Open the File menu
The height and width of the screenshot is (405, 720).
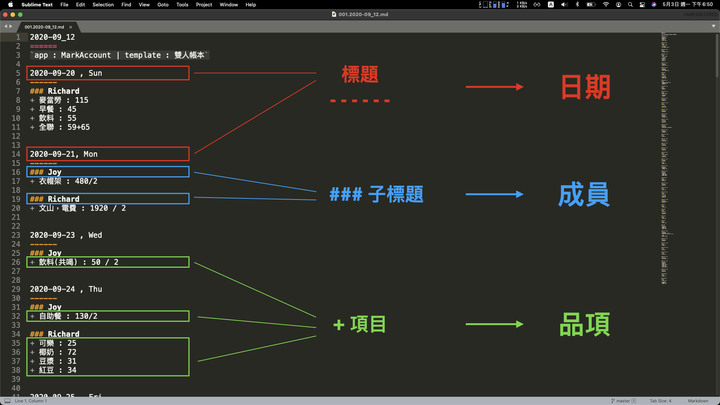point(64,5)
